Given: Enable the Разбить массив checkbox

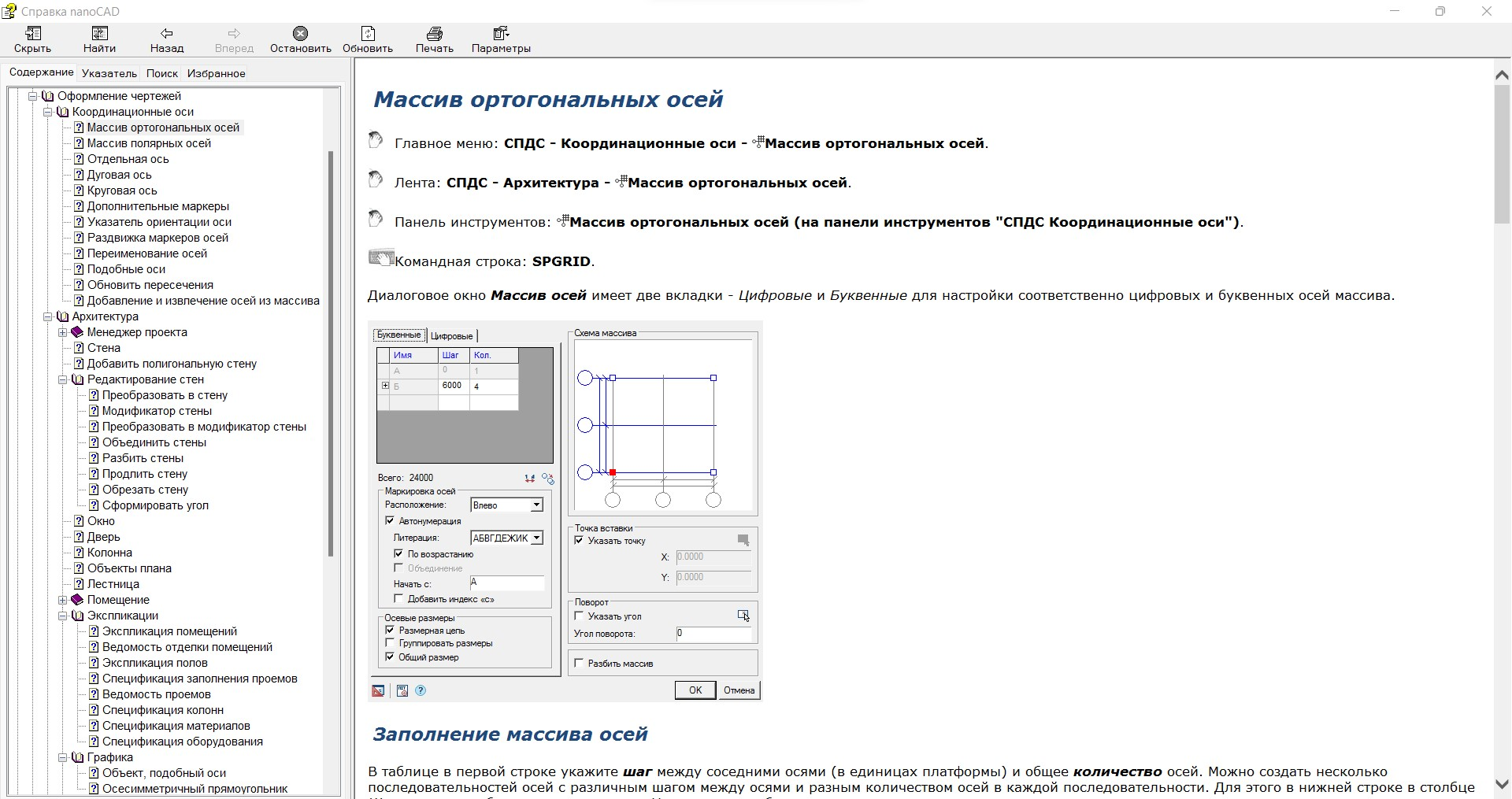Looking at the screenshot, I should 579,663.
